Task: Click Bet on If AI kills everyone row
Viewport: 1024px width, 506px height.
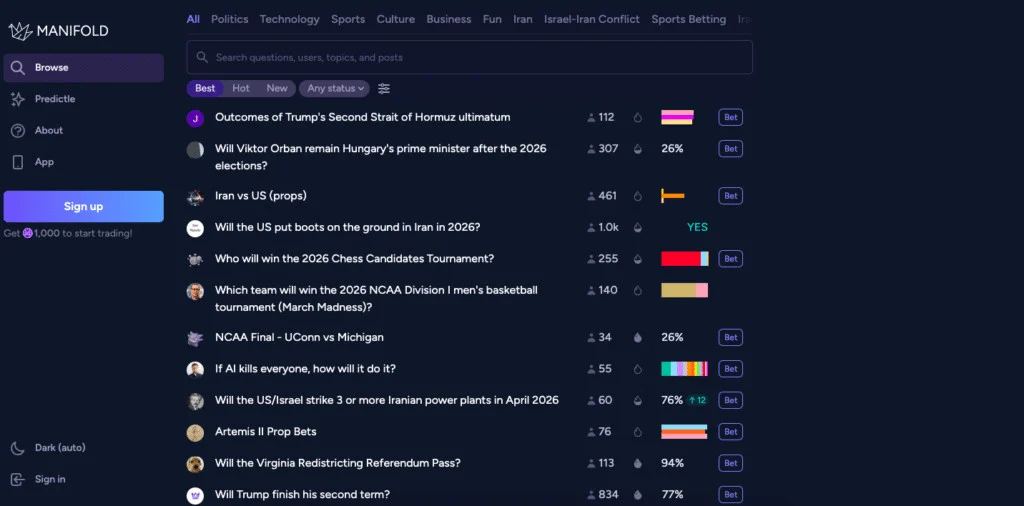Action: tap(731, 369)
